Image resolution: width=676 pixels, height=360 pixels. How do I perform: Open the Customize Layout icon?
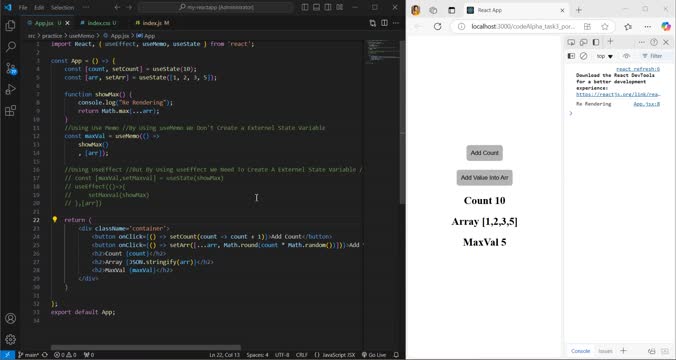(340, 7)
